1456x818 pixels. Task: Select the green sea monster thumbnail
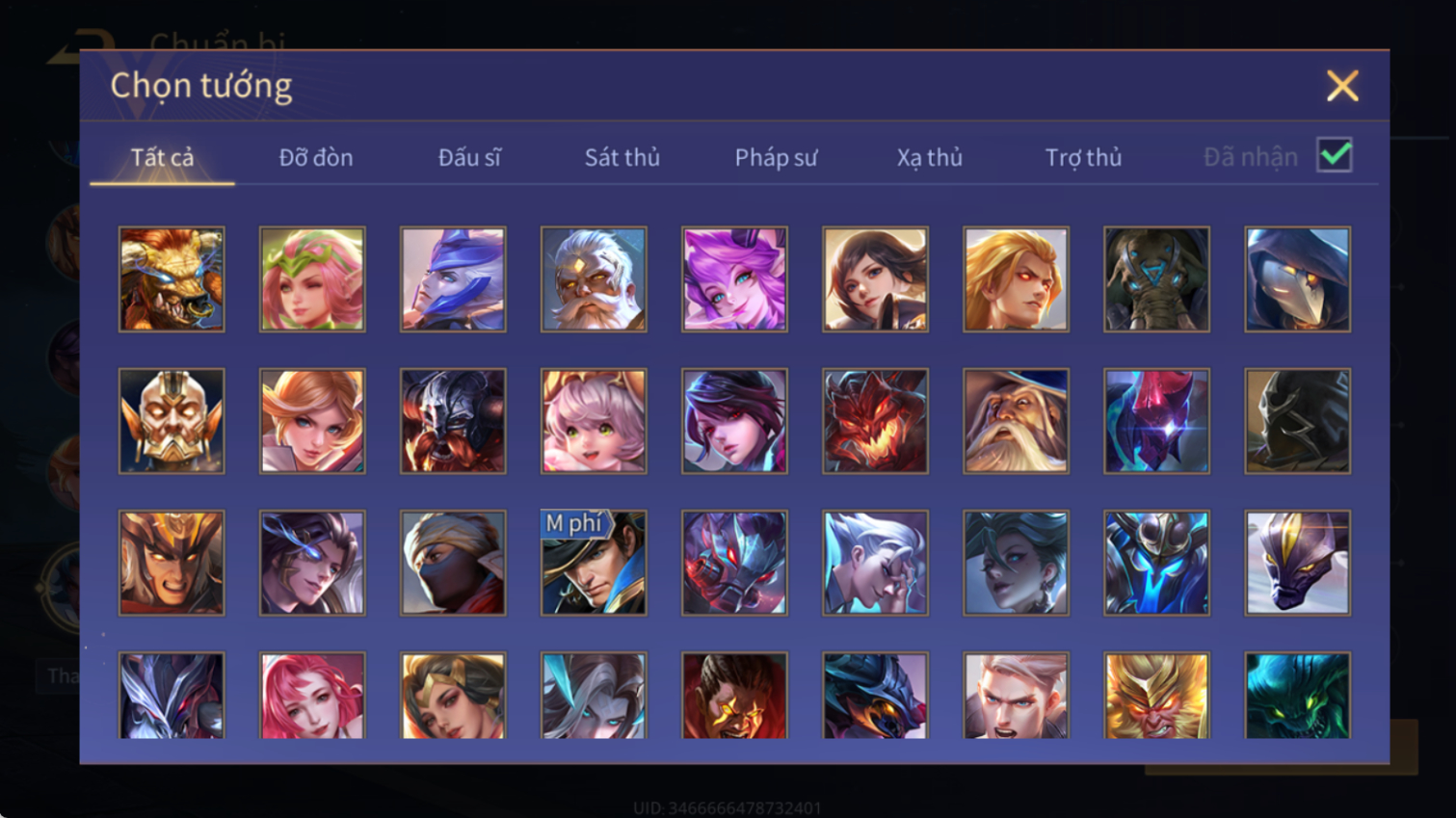pos(1297,696)
